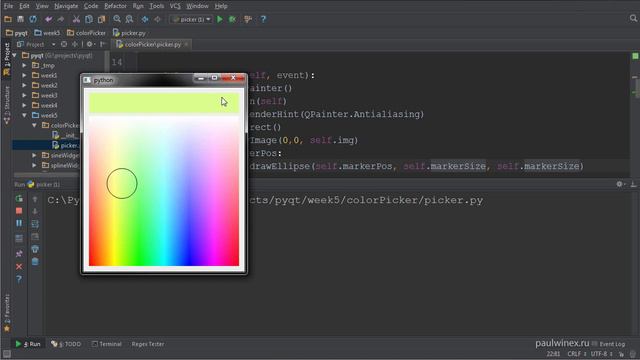This screenshot has height=360, width=640.
Task: Expand the week1 folder
Action: pos(24,76)
